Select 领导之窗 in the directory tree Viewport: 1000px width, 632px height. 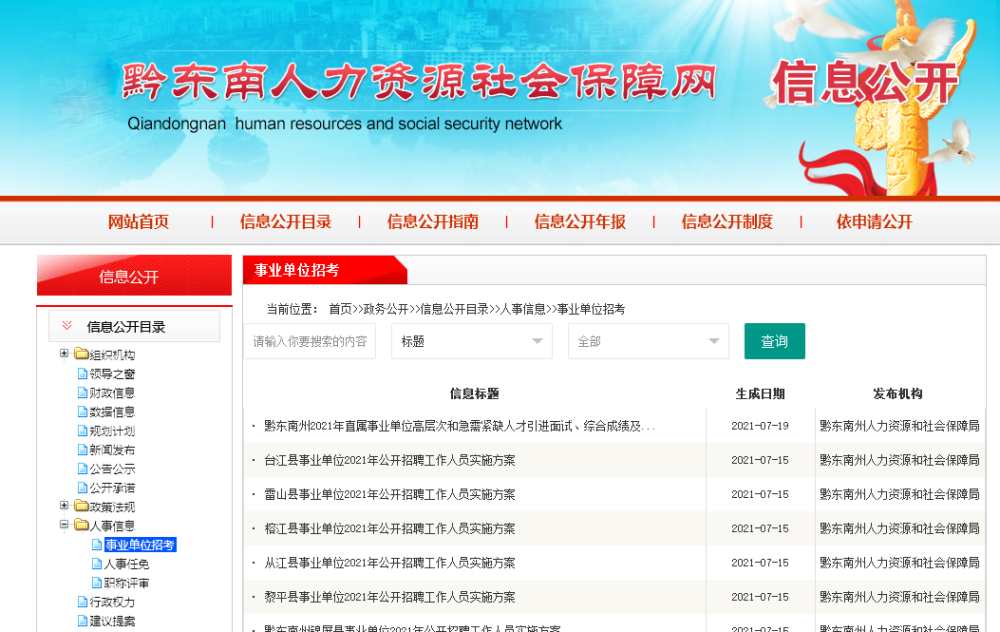[112, 374]
